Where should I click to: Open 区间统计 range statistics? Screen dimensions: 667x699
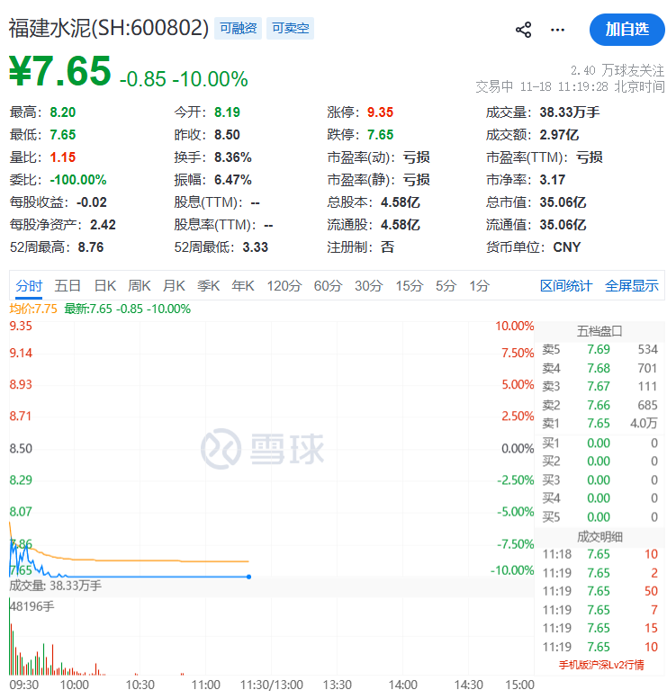point(566,286)
